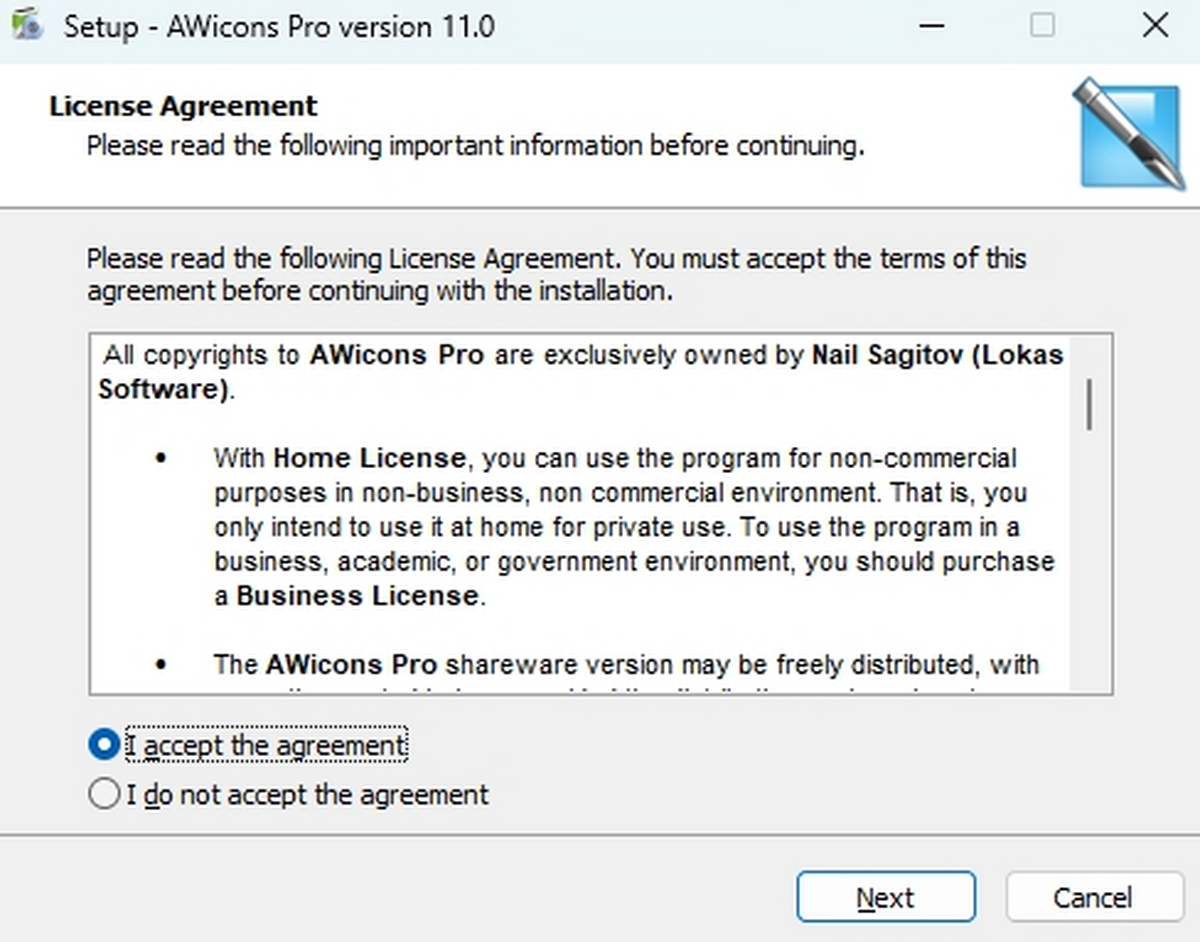Click the 'License Agreement' page heading
Viewport: 1200px width, 942px height.
click(183, 106)
